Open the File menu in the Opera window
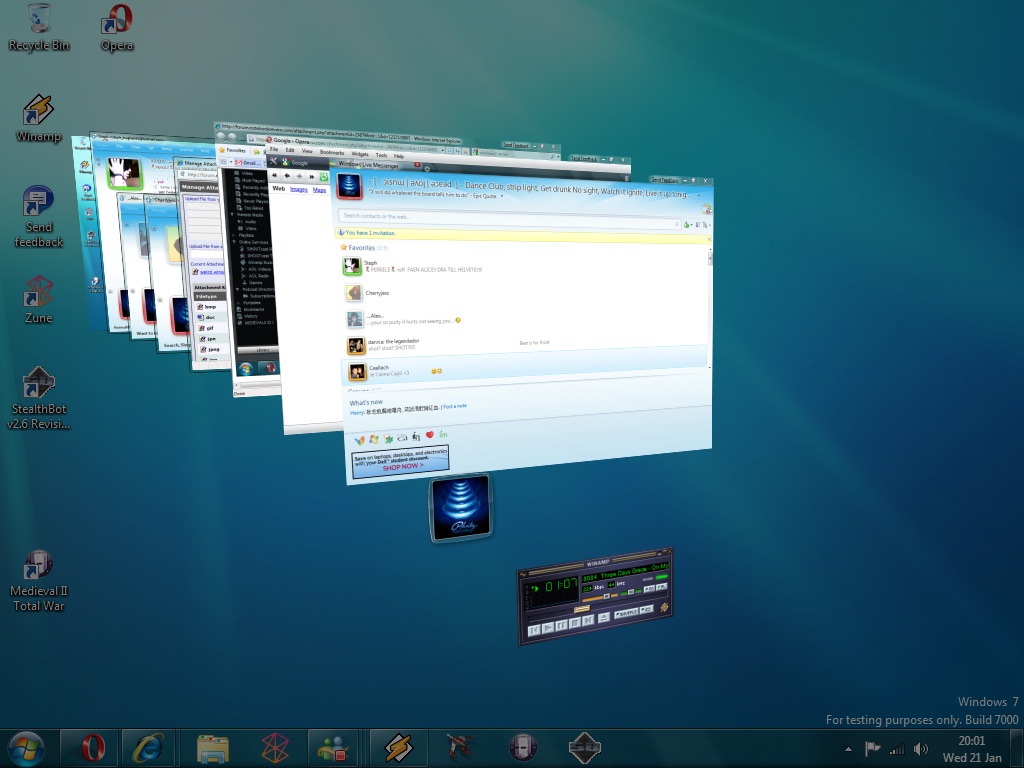This screenshot has height=768, width=1024. point(274,150)
